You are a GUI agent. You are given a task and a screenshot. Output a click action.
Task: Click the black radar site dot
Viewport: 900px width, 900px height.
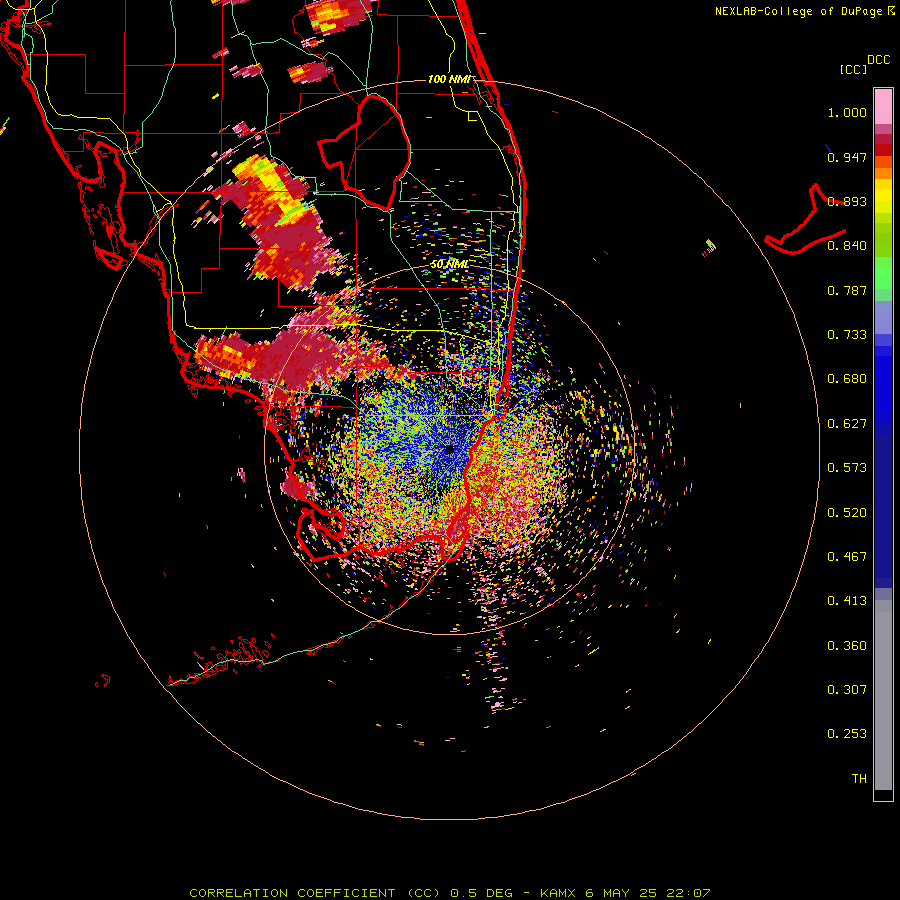[449, 449]
